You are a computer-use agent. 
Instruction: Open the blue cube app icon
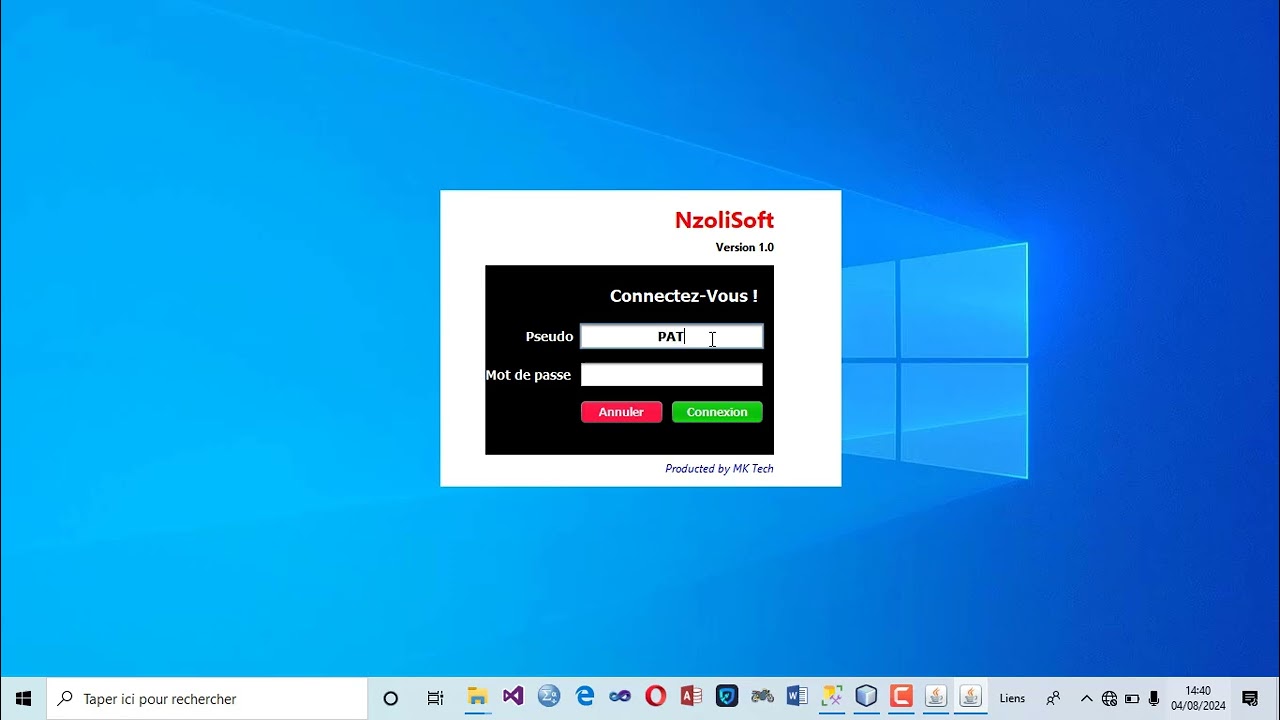pos(866,696)
